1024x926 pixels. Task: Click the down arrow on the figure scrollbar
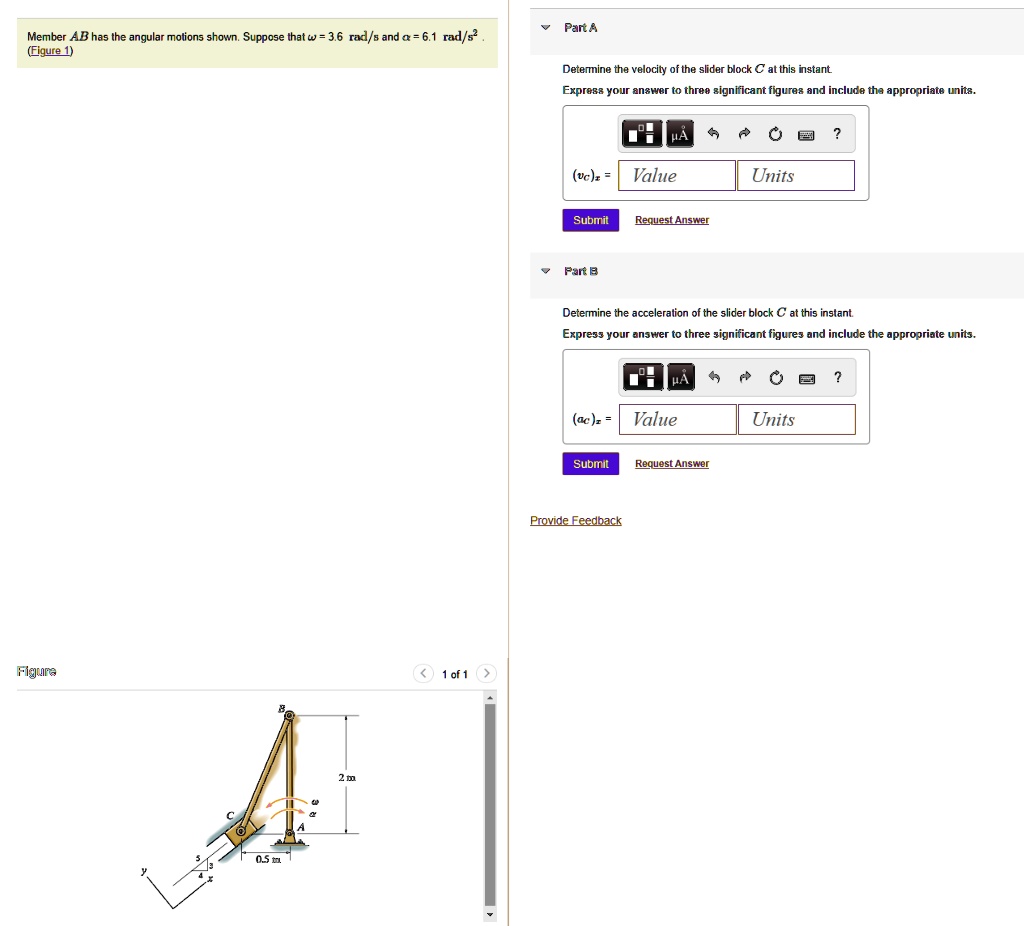(489, 914)
